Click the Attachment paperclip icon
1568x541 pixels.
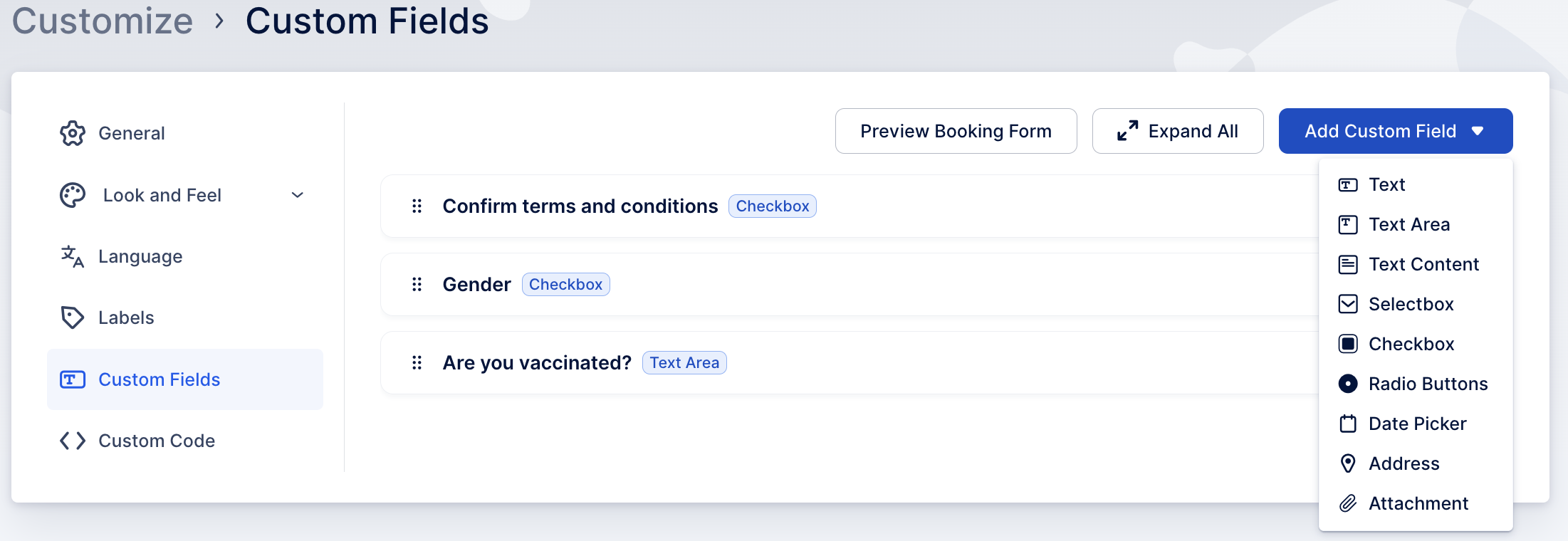(x=1348, y=503)
